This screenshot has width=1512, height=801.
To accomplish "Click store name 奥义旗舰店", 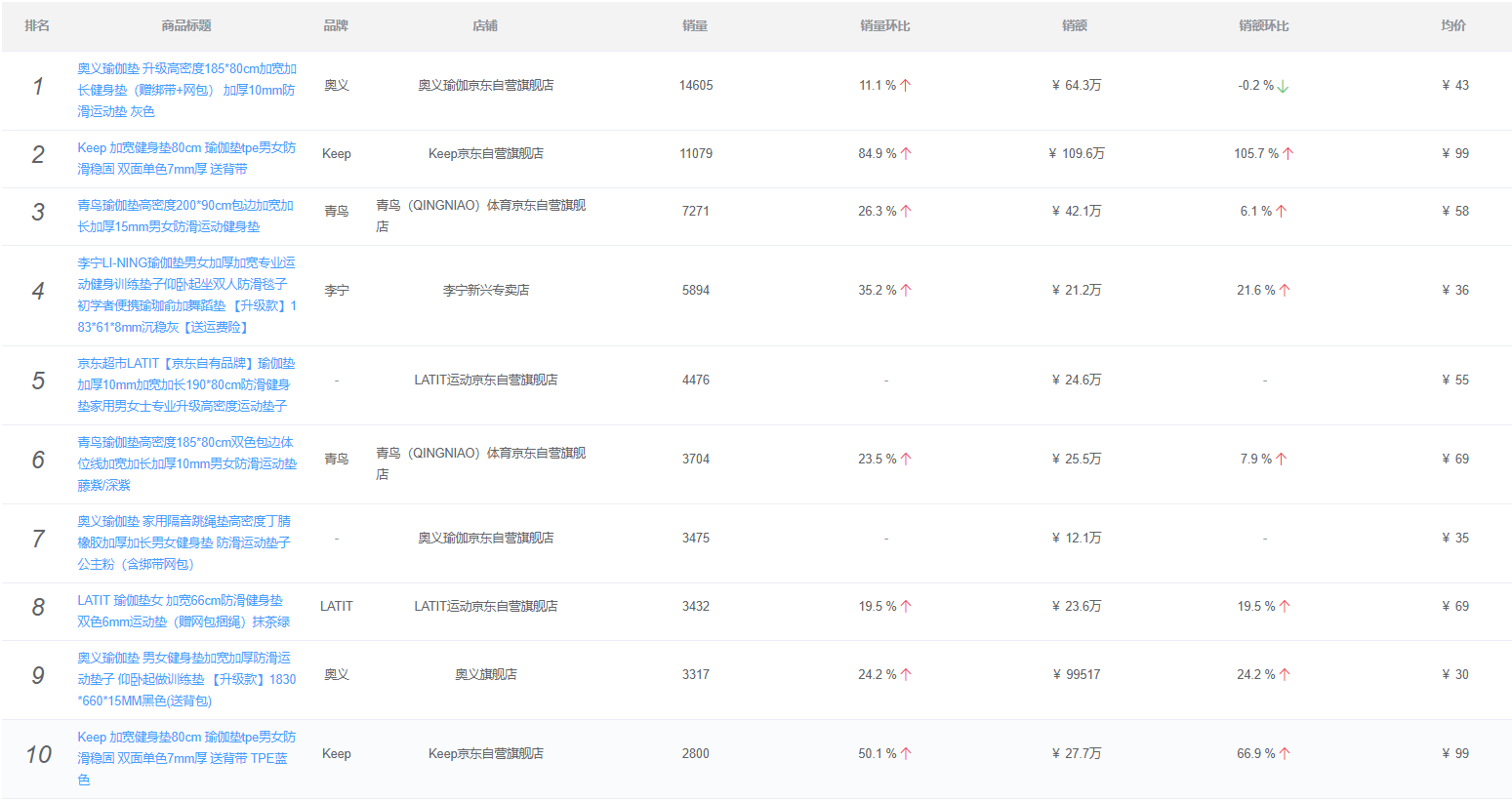I will coord(486,675).
